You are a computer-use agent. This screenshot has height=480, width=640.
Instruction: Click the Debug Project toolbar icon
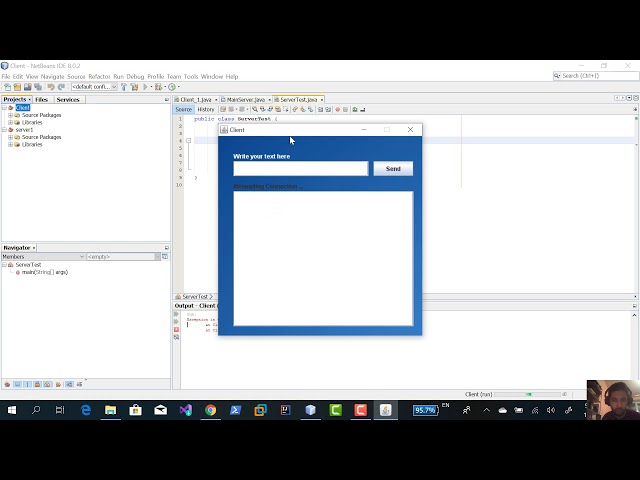158,87
